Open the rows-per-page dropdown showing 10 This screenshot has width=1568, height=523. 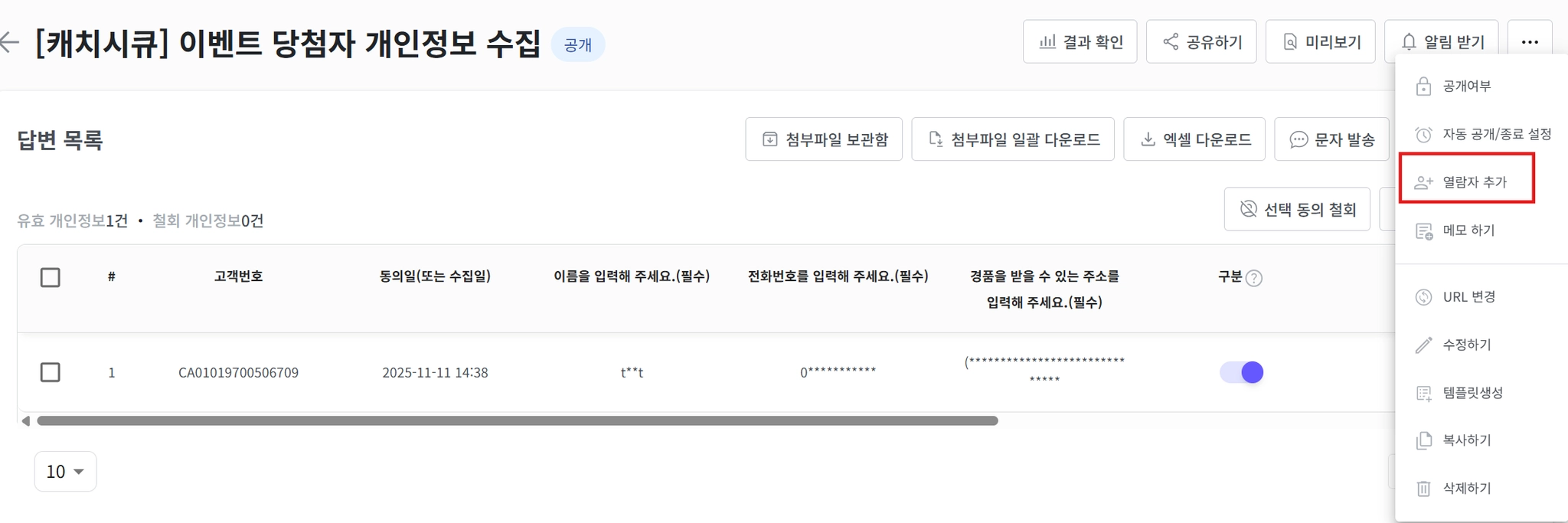point(65,472)
